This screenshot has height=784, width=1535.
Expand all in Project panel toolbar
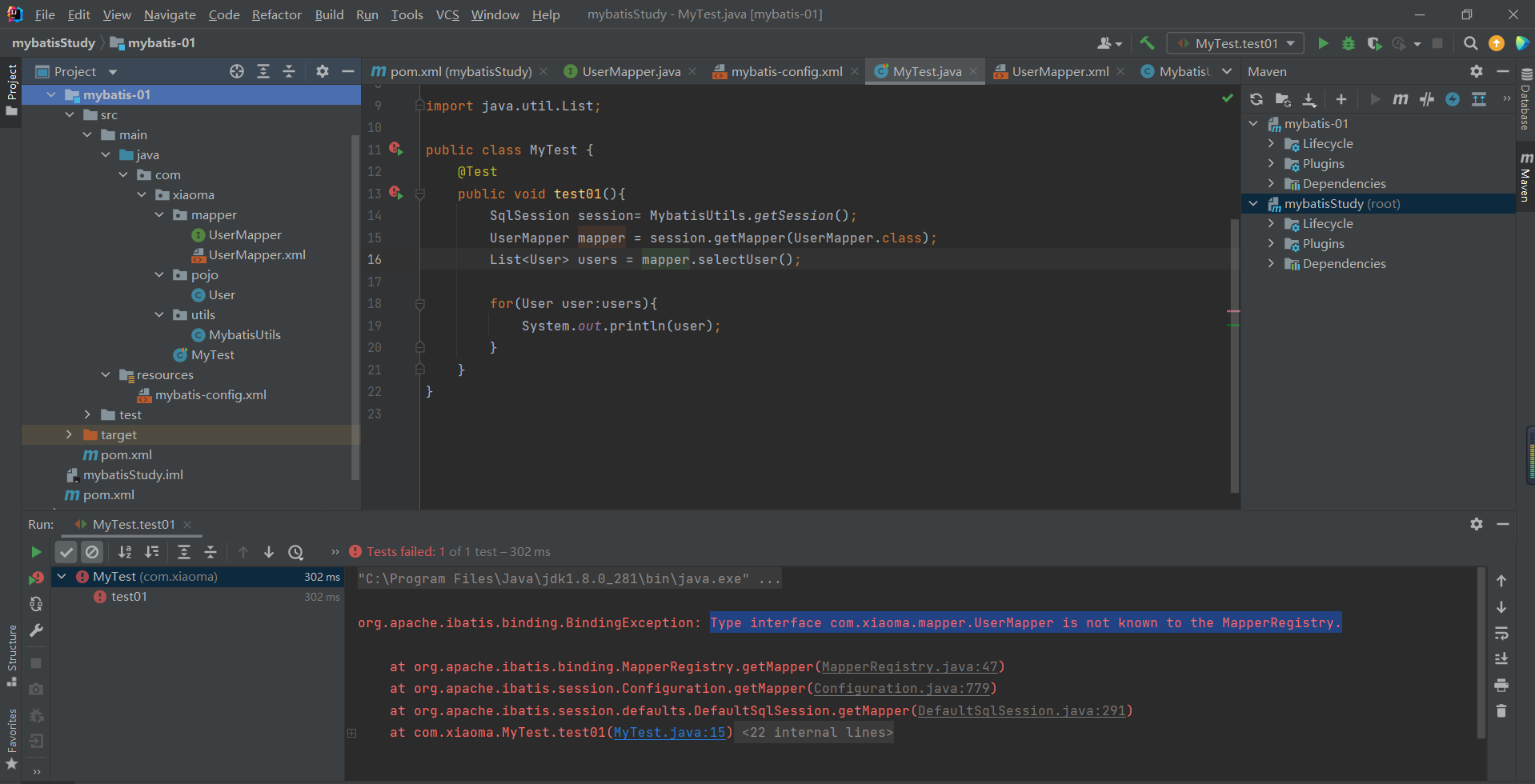coord(263,71)
